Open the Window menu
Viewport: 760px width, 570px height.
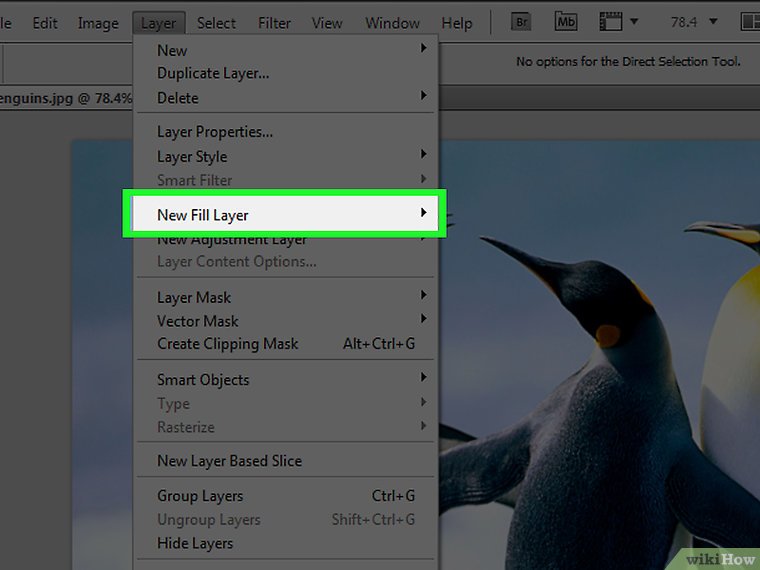click(392, 23)
